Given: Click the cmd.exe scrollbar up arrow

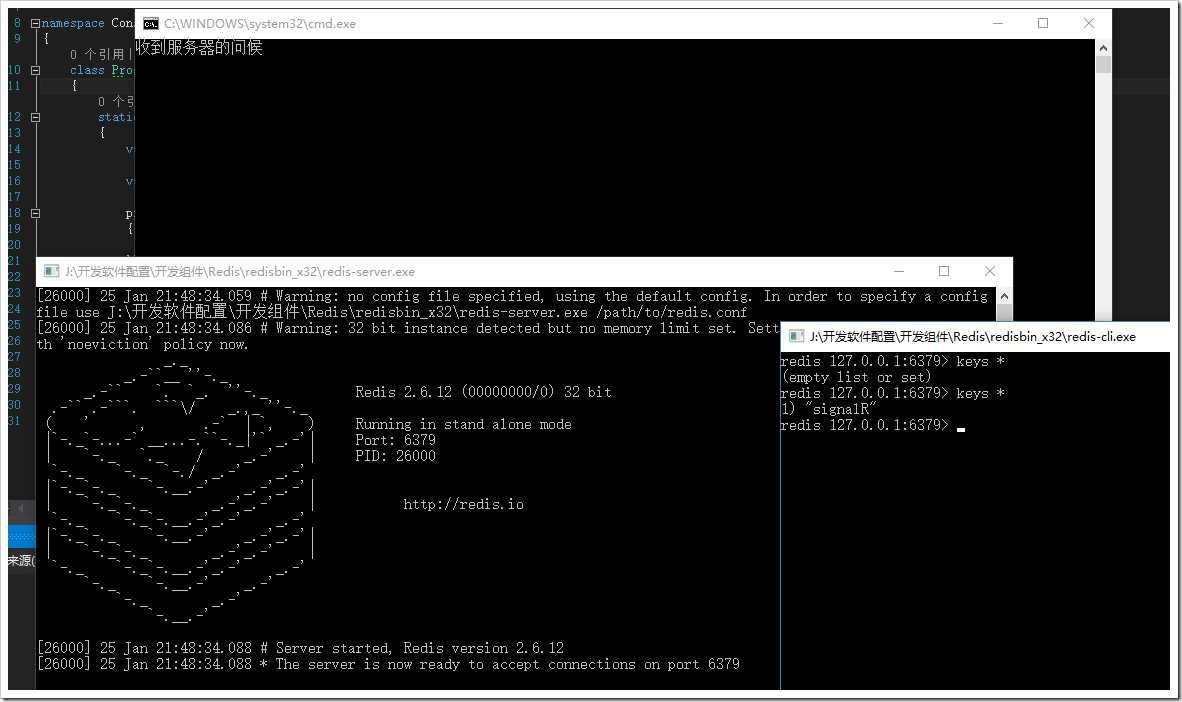Looking at the screenshot, I should coord(1104,48).
